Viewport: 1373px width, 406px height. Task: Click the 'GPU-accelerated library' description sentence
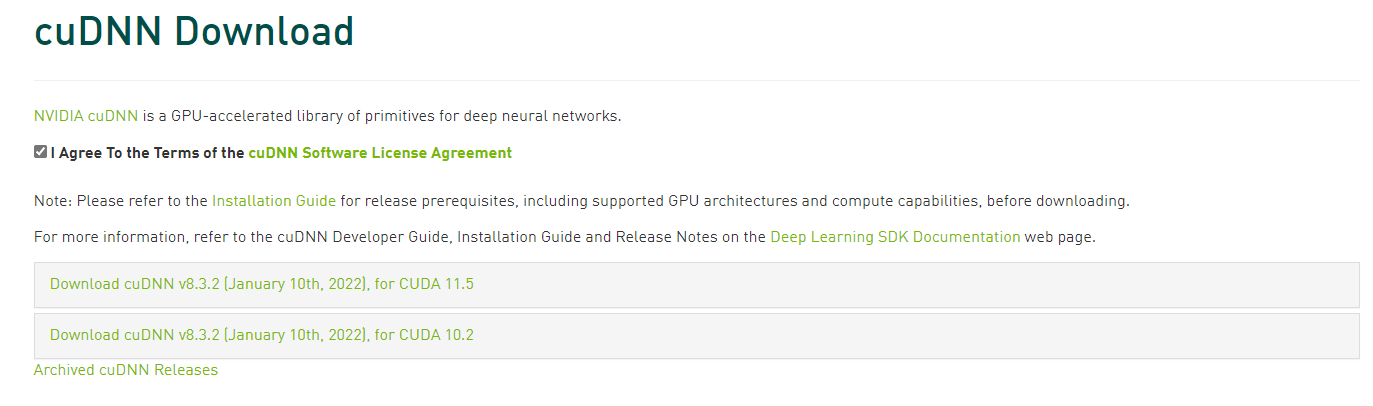click(x=380, y=116)
